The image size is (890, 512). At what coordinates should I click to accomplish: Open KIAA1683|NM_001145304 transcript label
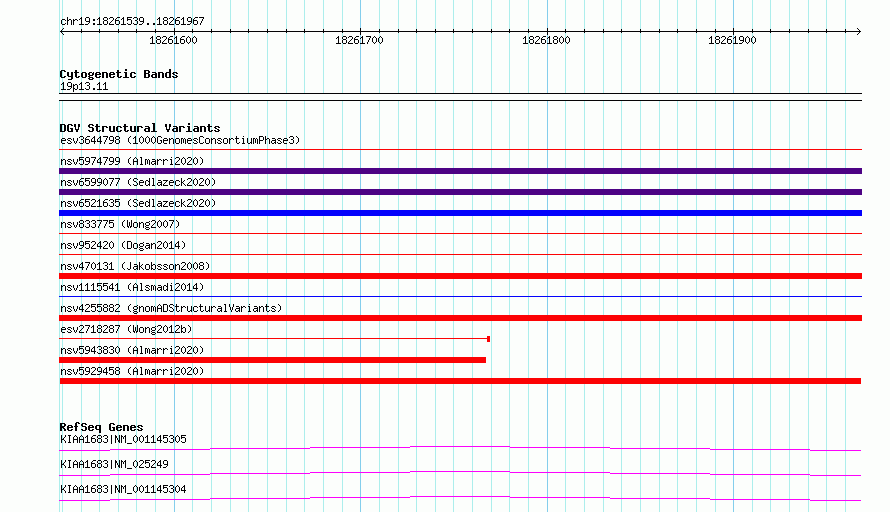coord(123,489)
